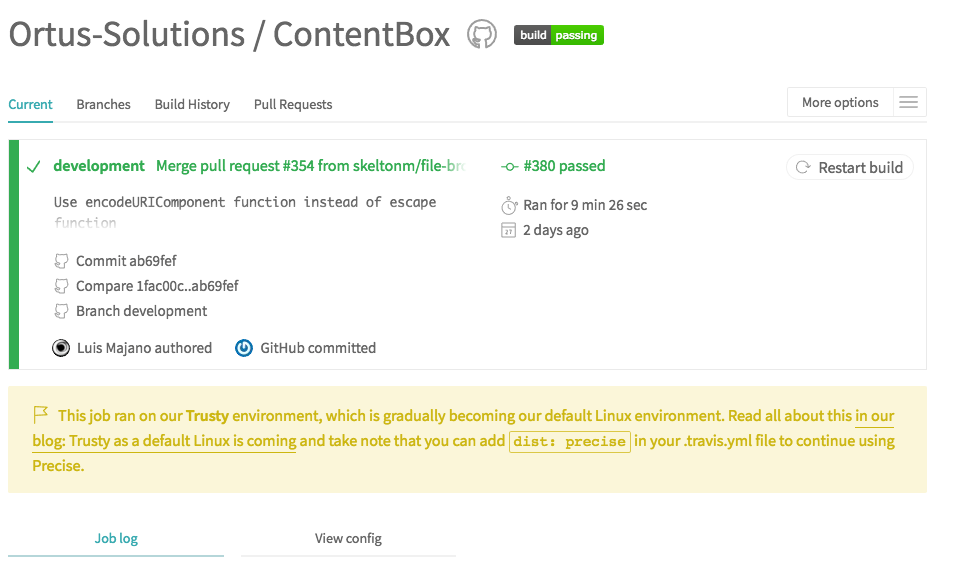The width and height of the screenshot is (978, 569).
Task: Open the Trusty blog post link
Action: click(x=164, y=441)
